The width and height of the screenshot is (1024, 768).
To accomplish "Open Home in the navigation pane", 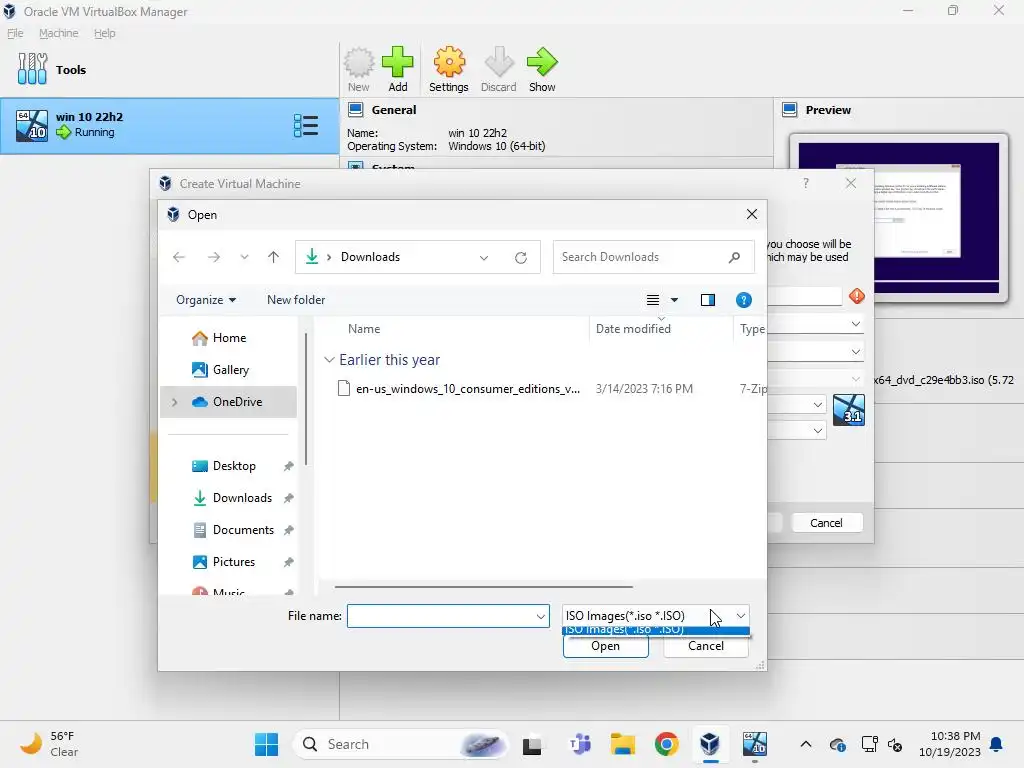I will point(229,338).
